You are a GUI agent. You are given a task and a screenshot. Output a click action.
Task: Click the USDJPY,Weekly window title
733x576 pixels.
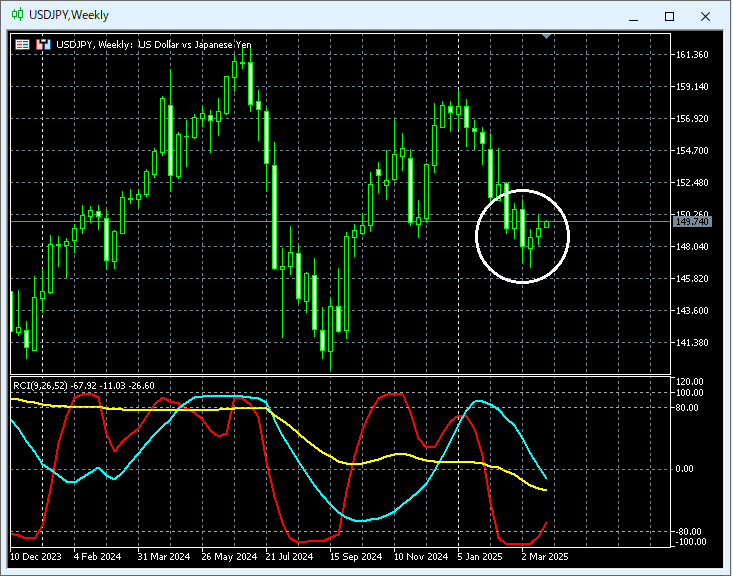[x=69, y=15]
